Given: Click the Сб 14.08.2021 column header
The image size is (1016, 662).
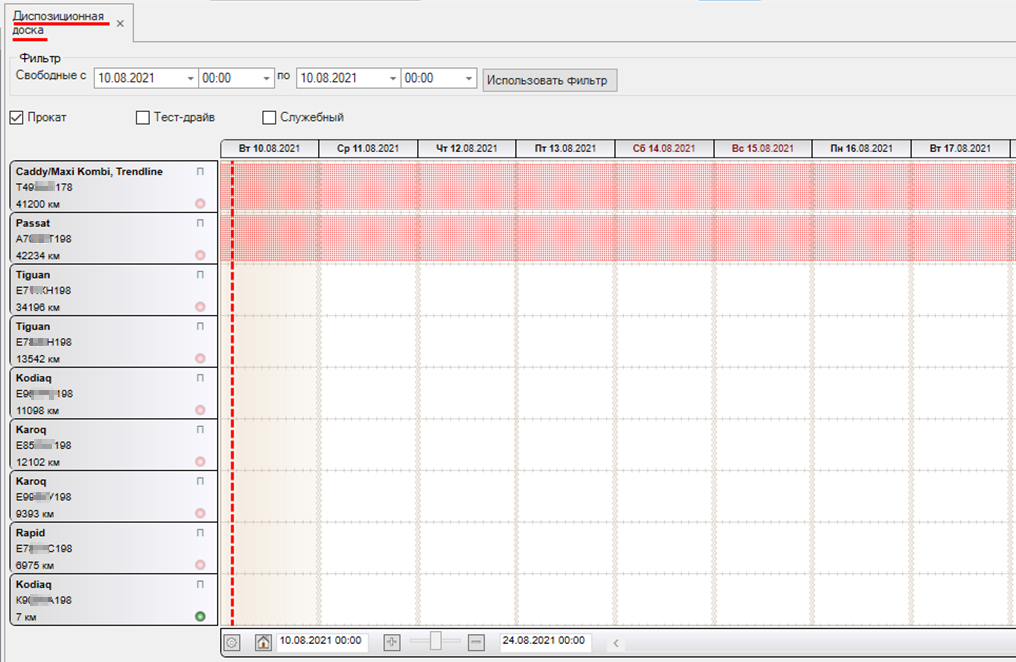Looking at the screenshot, I should tap(664, 148).
